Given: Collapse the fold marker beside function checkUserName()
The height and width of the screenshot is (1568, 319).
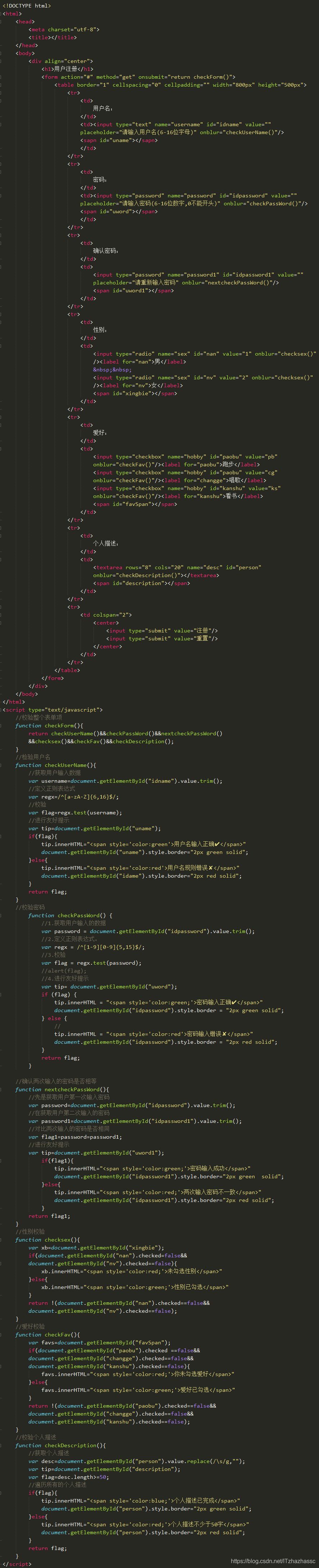Looking at the screenshot, I should [x=1, y=765].
